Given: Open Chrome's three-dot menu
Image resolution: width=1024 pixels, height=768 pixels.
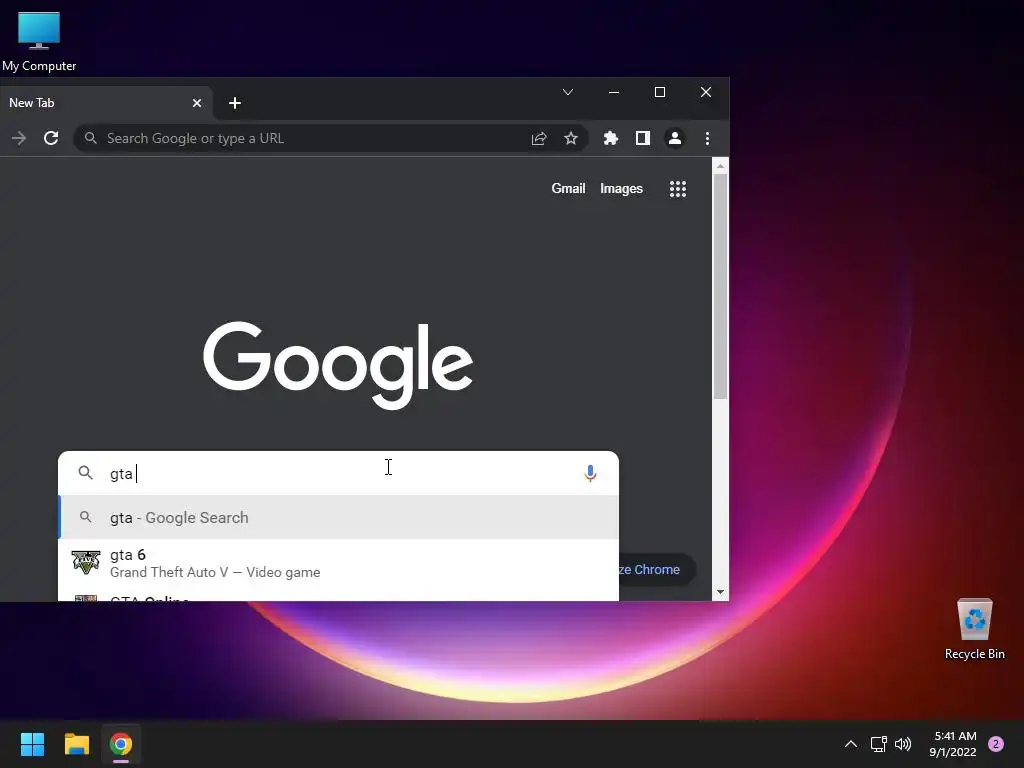Looking at the screenshot, I should click(707, 138).
